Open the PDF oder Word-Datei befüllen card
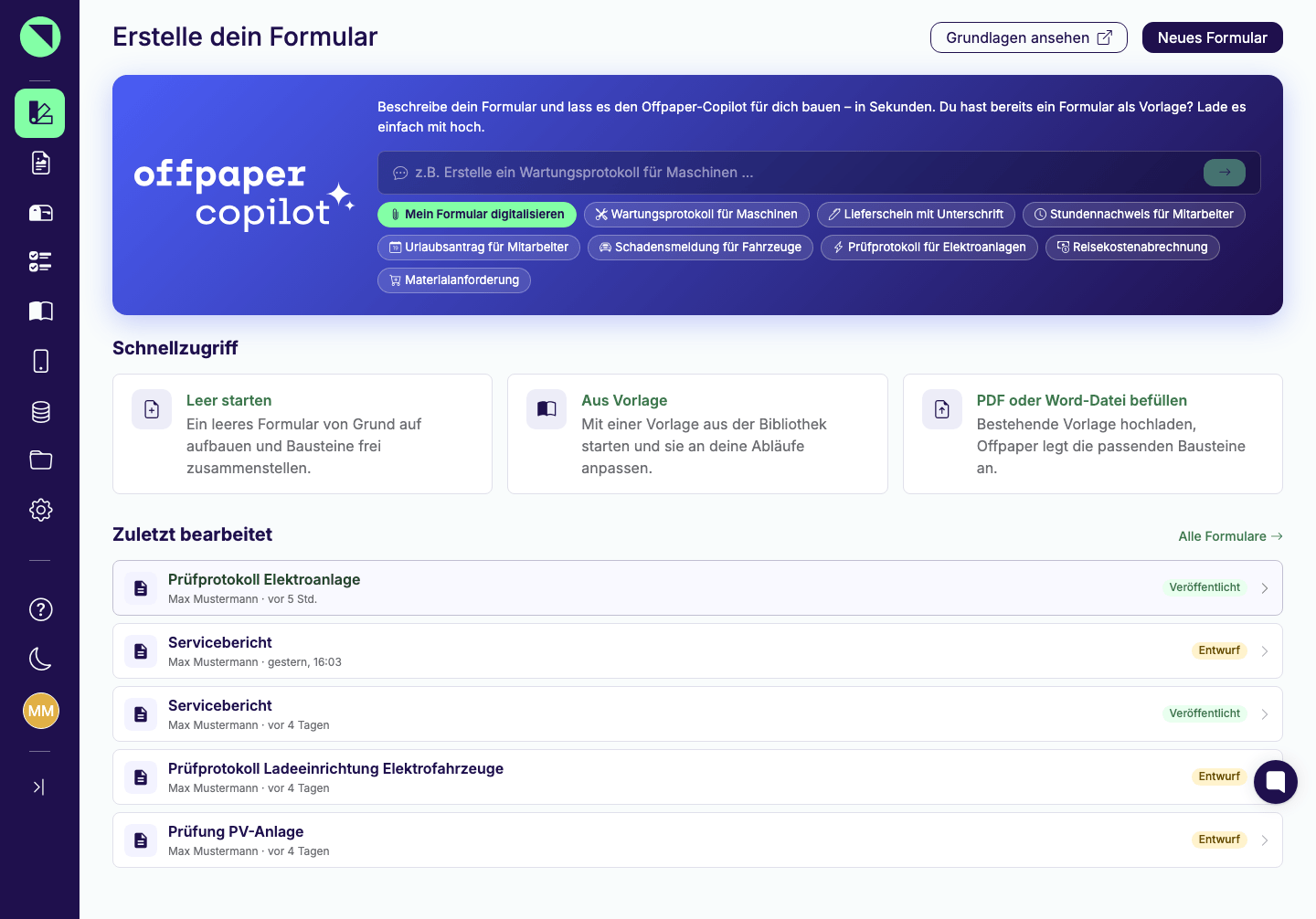This screenshot has width=1316, height=919. (1093, 434)
